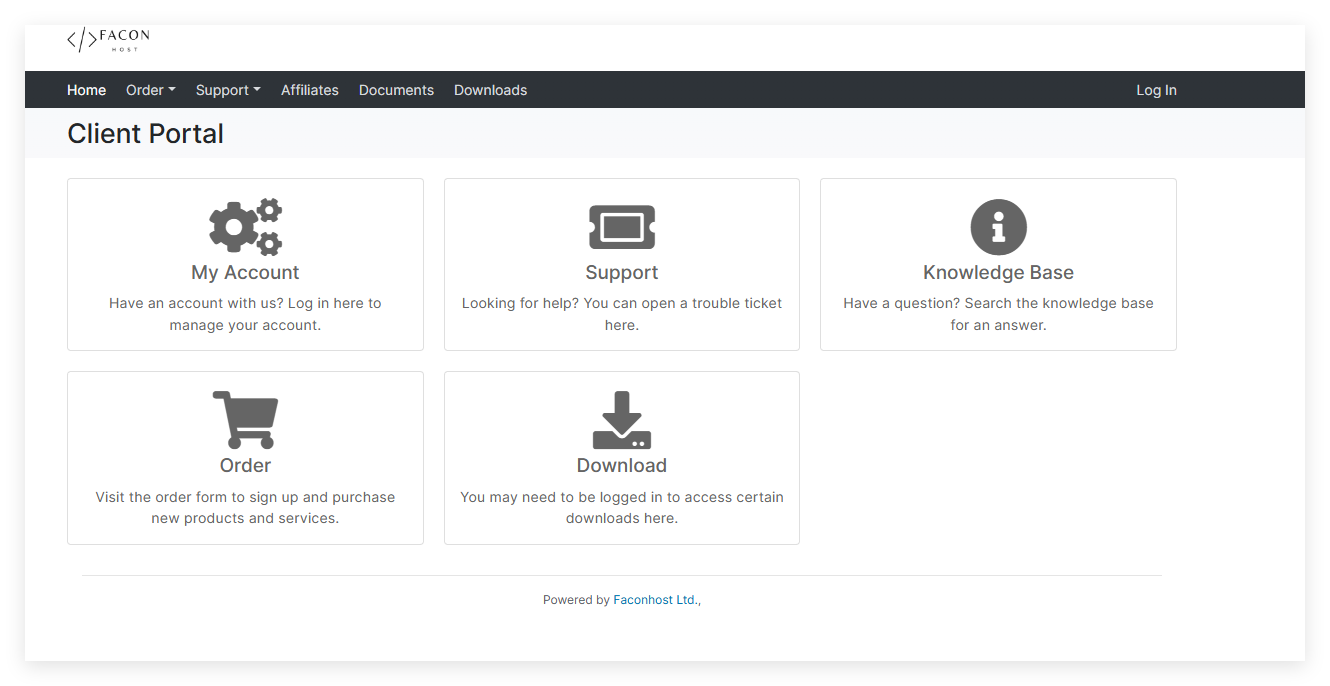This screenshot has height=686, width=1330.
Task: Open the My Account card heading
Action: pyautogui.click(x=245, y=273)
